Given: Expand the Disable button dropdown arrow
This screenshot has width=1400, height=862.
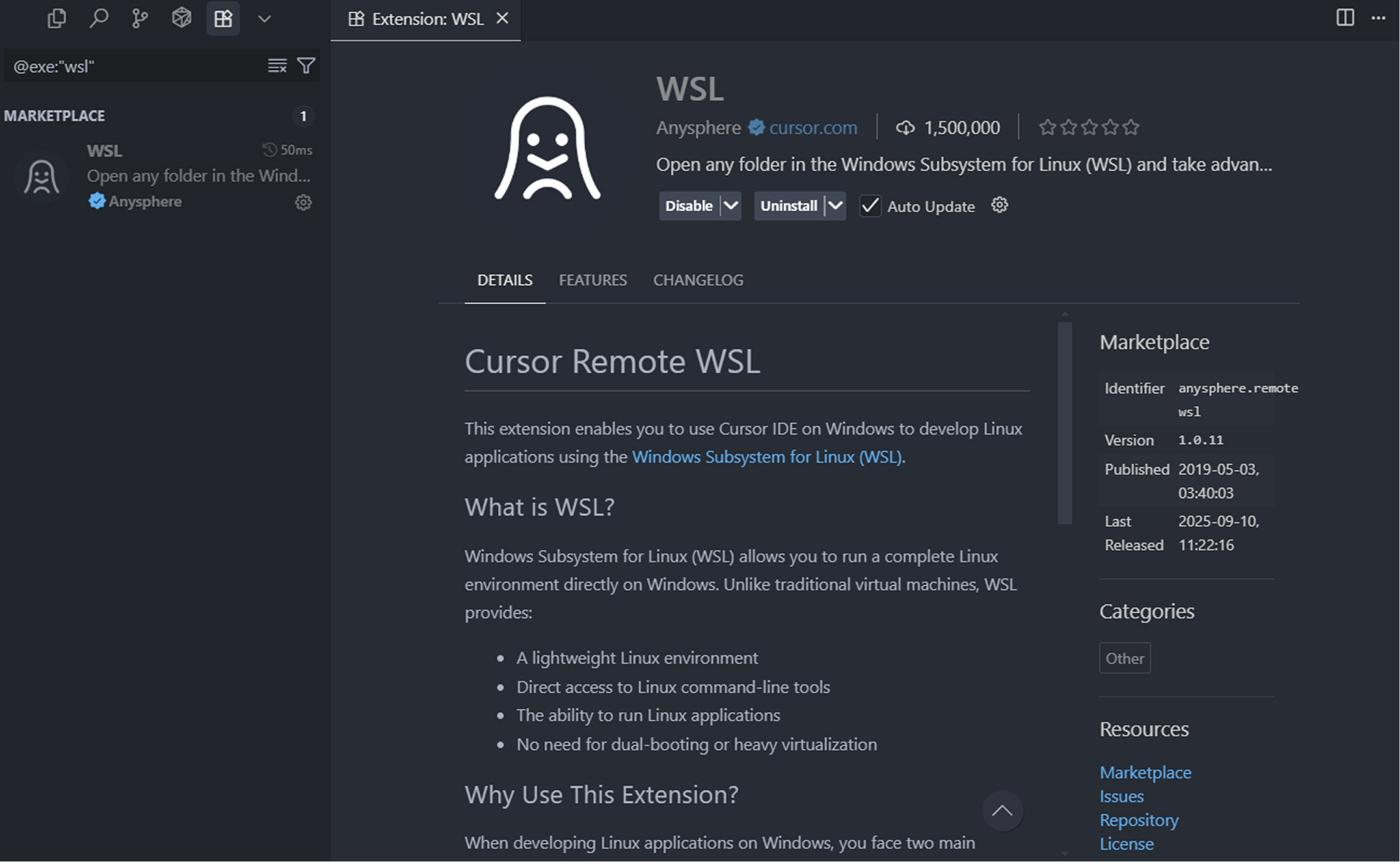Looking at the screenshot, I should coord(731,206).
